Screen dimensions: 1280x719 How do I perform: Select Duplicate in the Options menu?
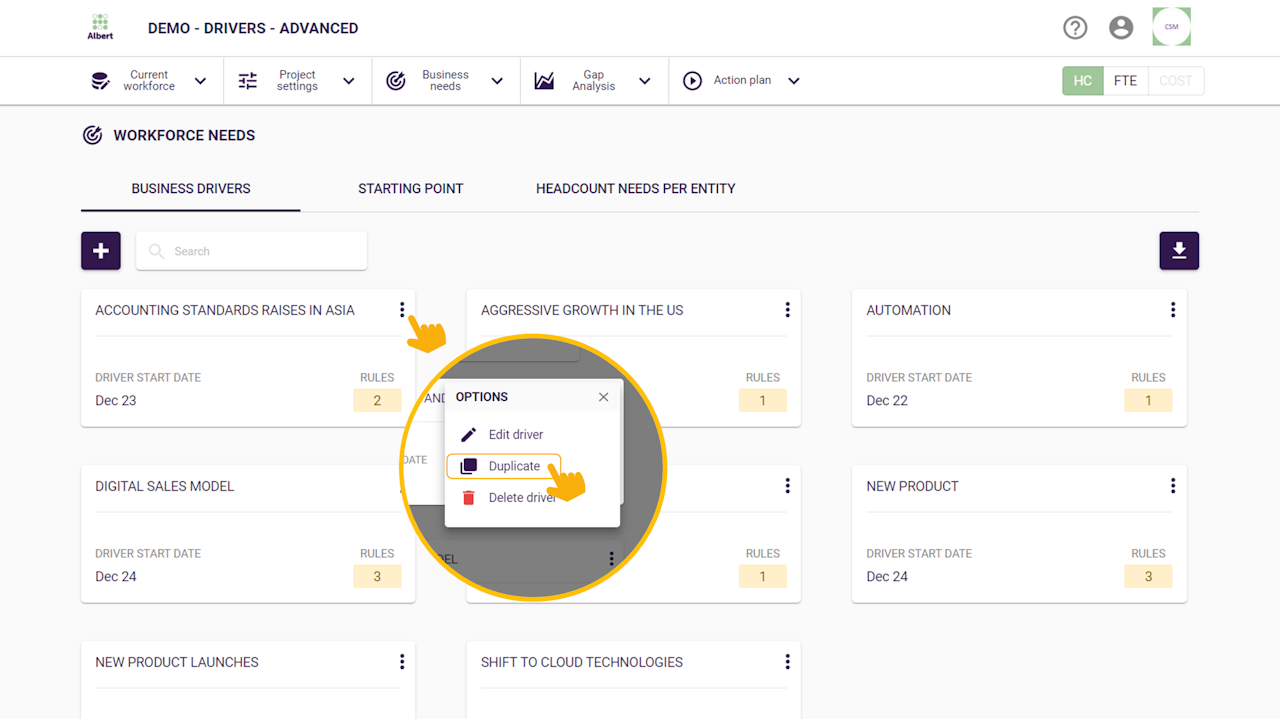(x=513, y=466)
